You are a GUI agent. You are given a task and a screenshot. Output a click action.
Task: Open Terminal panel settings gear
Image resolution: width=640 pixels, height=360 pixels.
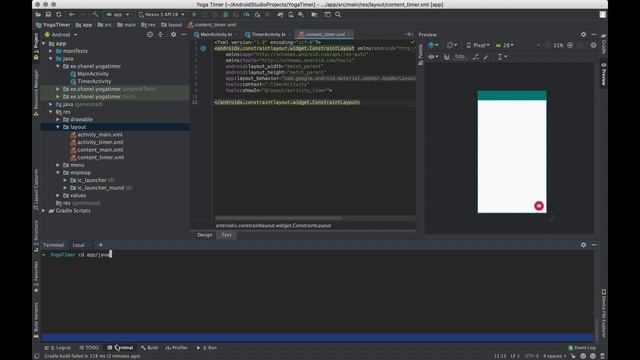[583, 244]
